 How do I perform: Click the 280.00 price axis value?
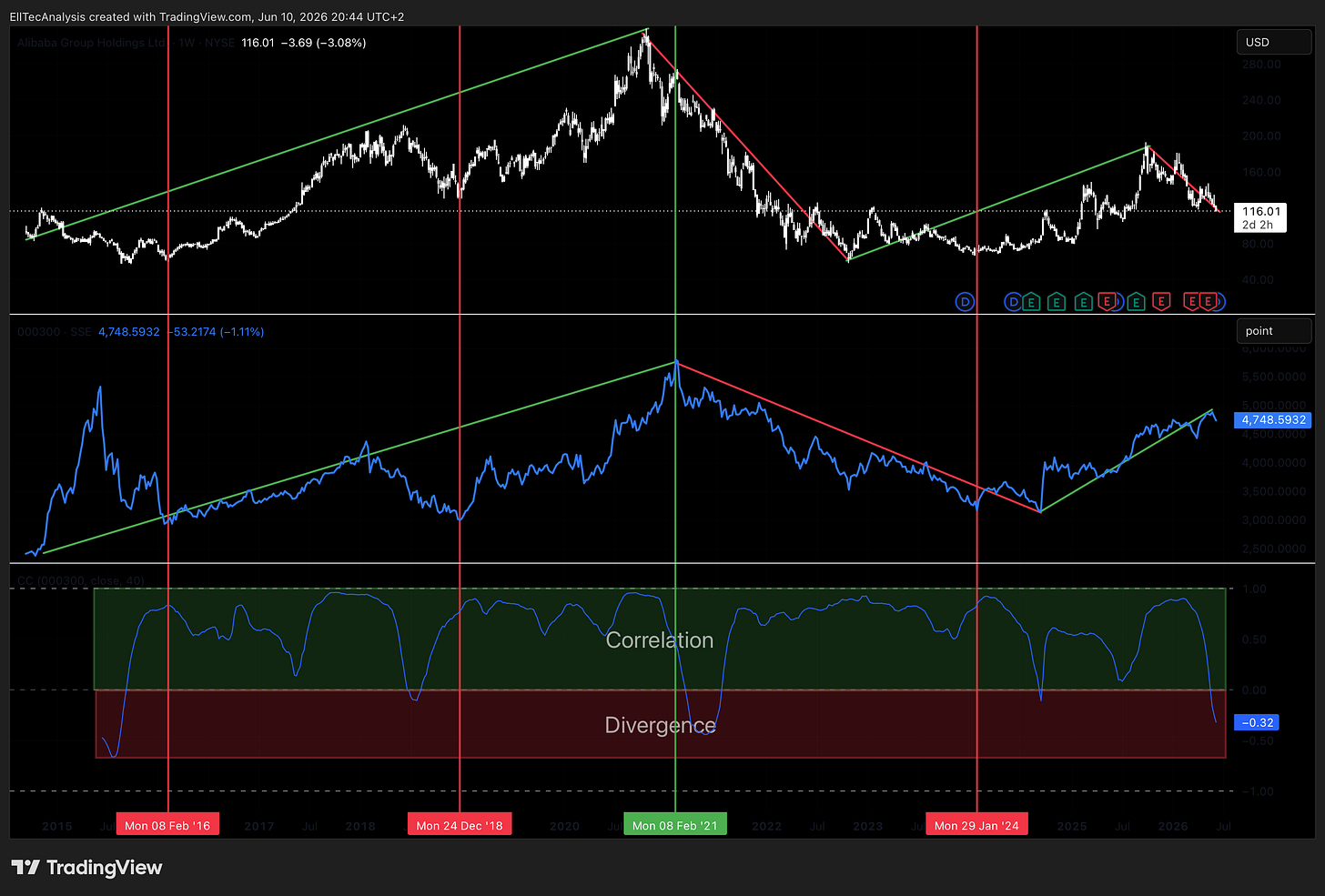coord(1261,65)
